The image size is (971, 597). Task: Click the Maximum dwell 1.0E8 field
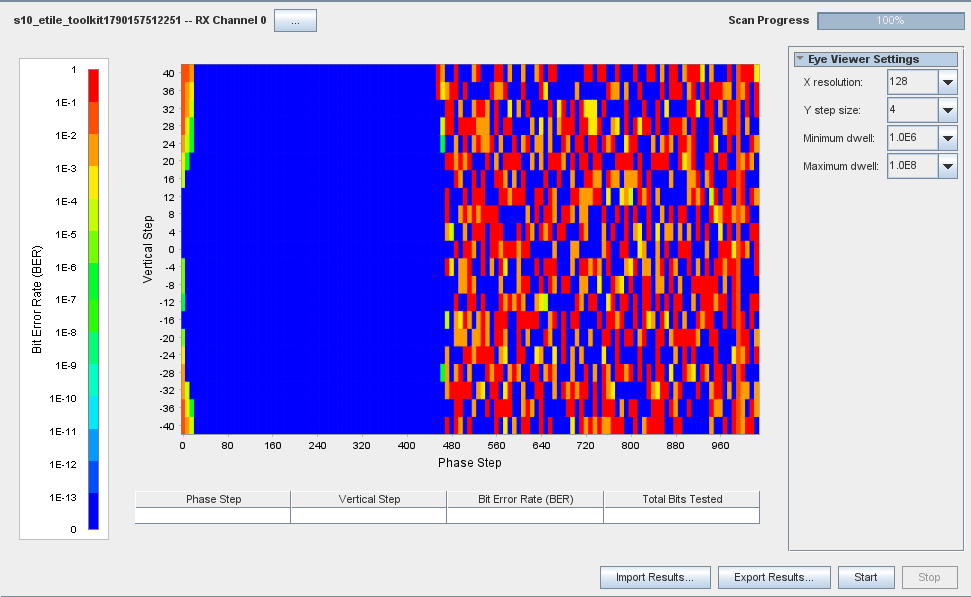coord(913,166)
